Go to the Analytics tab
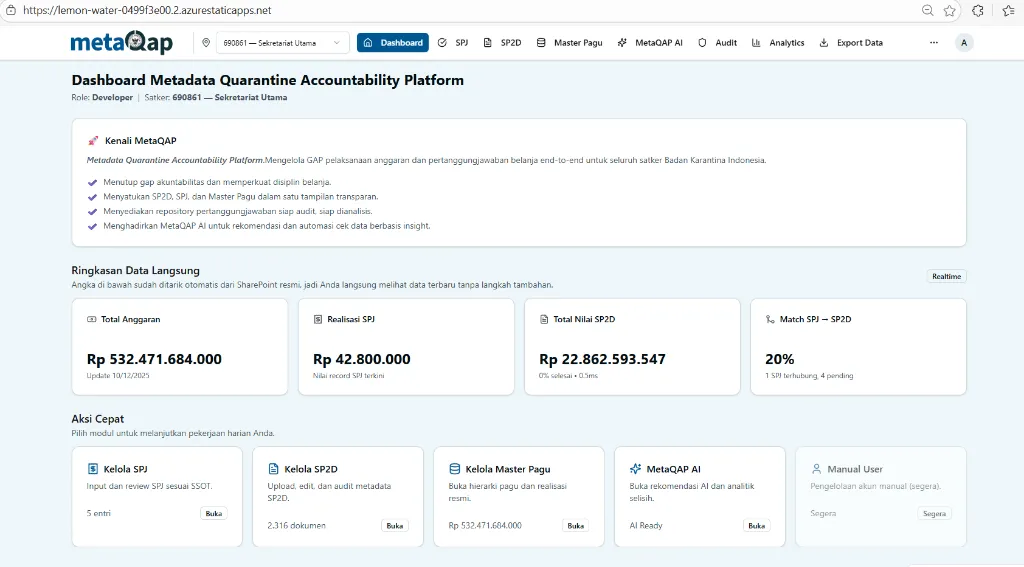This screenshot has height=567, width=1024. coord(778,43)
